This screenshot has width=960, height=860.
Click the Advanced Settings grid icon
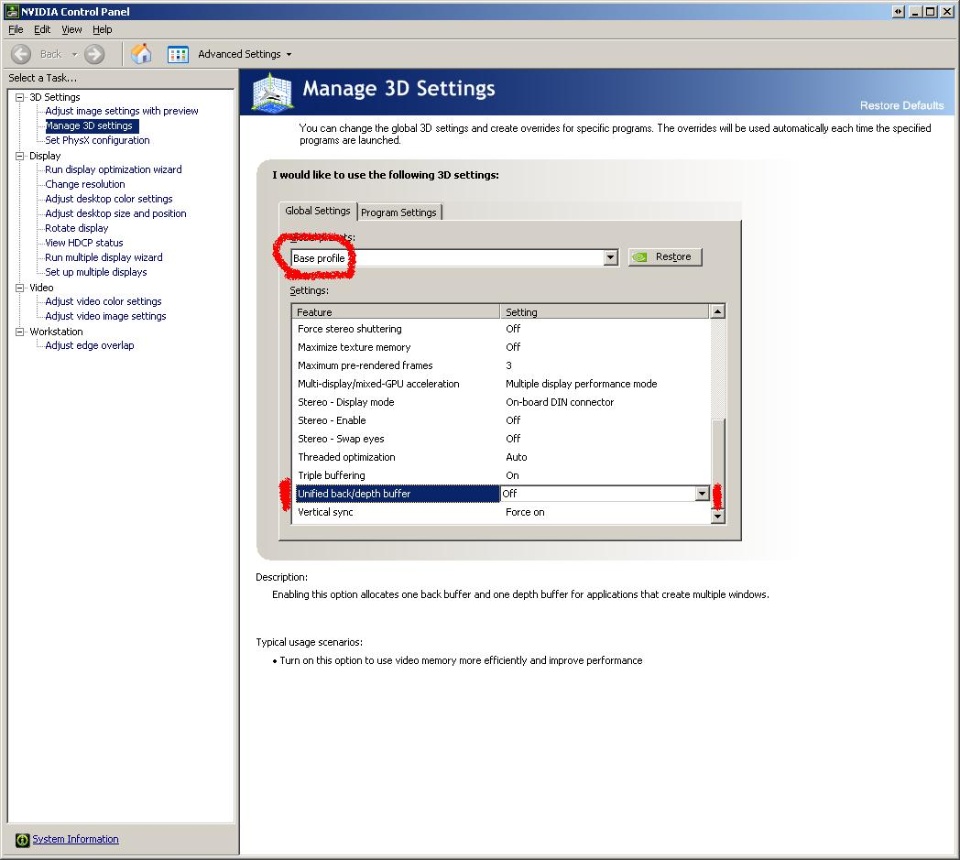click(178, 54)
